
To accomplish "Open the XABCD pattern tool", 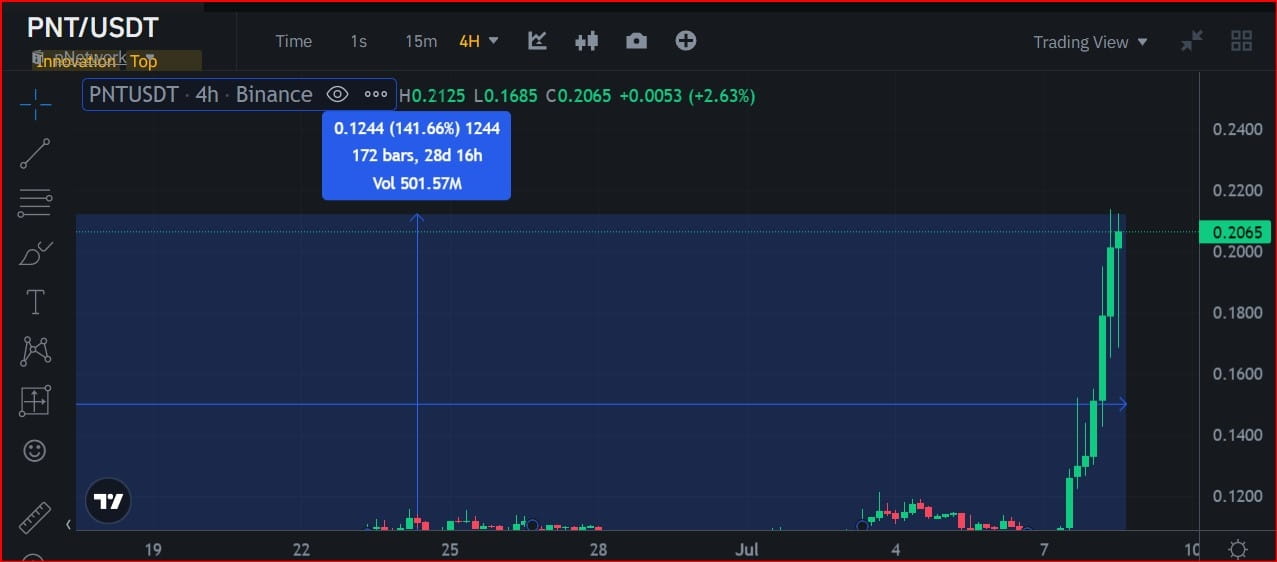I will pos(35,351).
